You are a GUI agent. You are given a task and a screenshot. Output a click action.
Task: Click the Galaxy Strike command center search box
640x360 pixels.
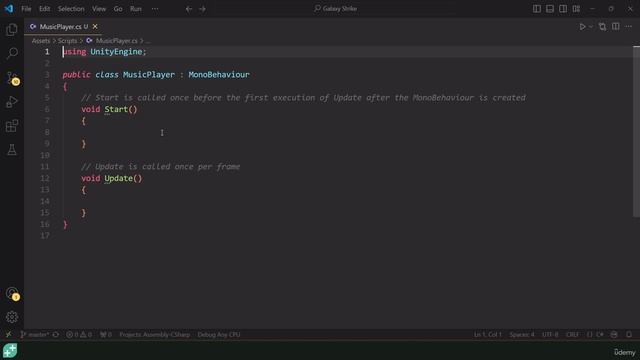(336, 9)
